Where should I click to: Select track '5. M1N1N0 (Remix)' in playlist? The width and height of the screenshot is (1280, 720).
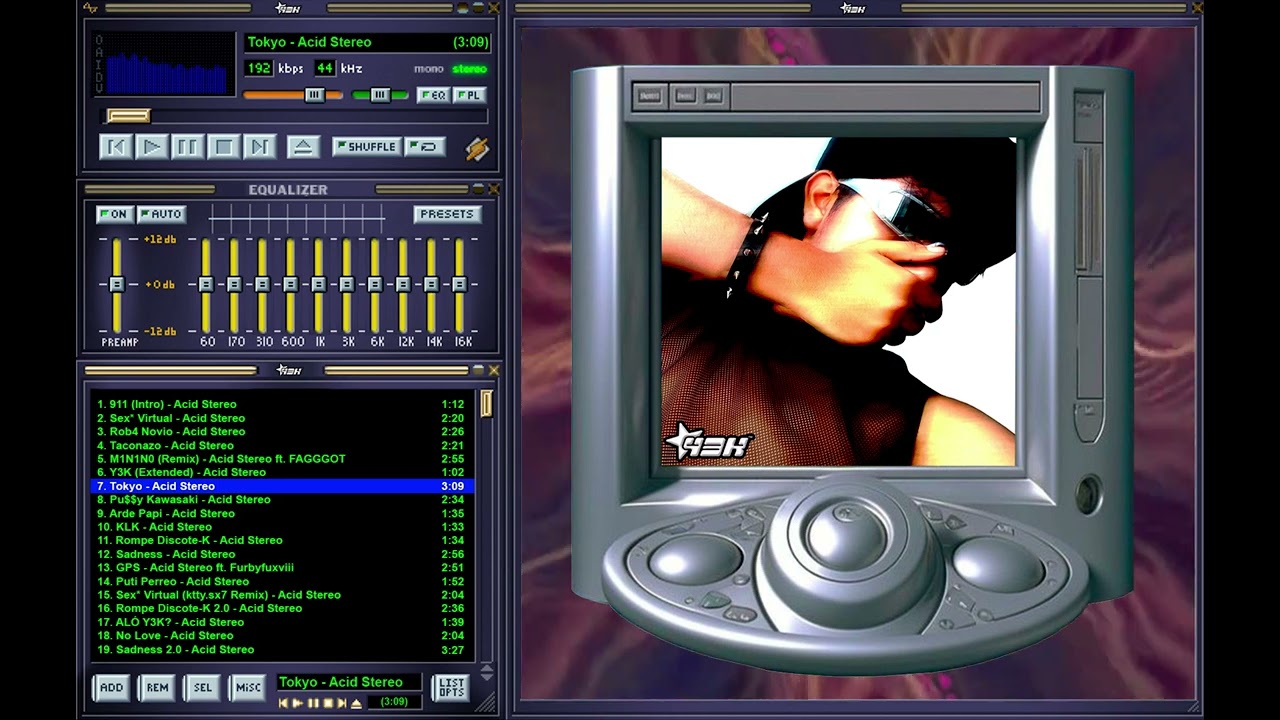(282, 459)
